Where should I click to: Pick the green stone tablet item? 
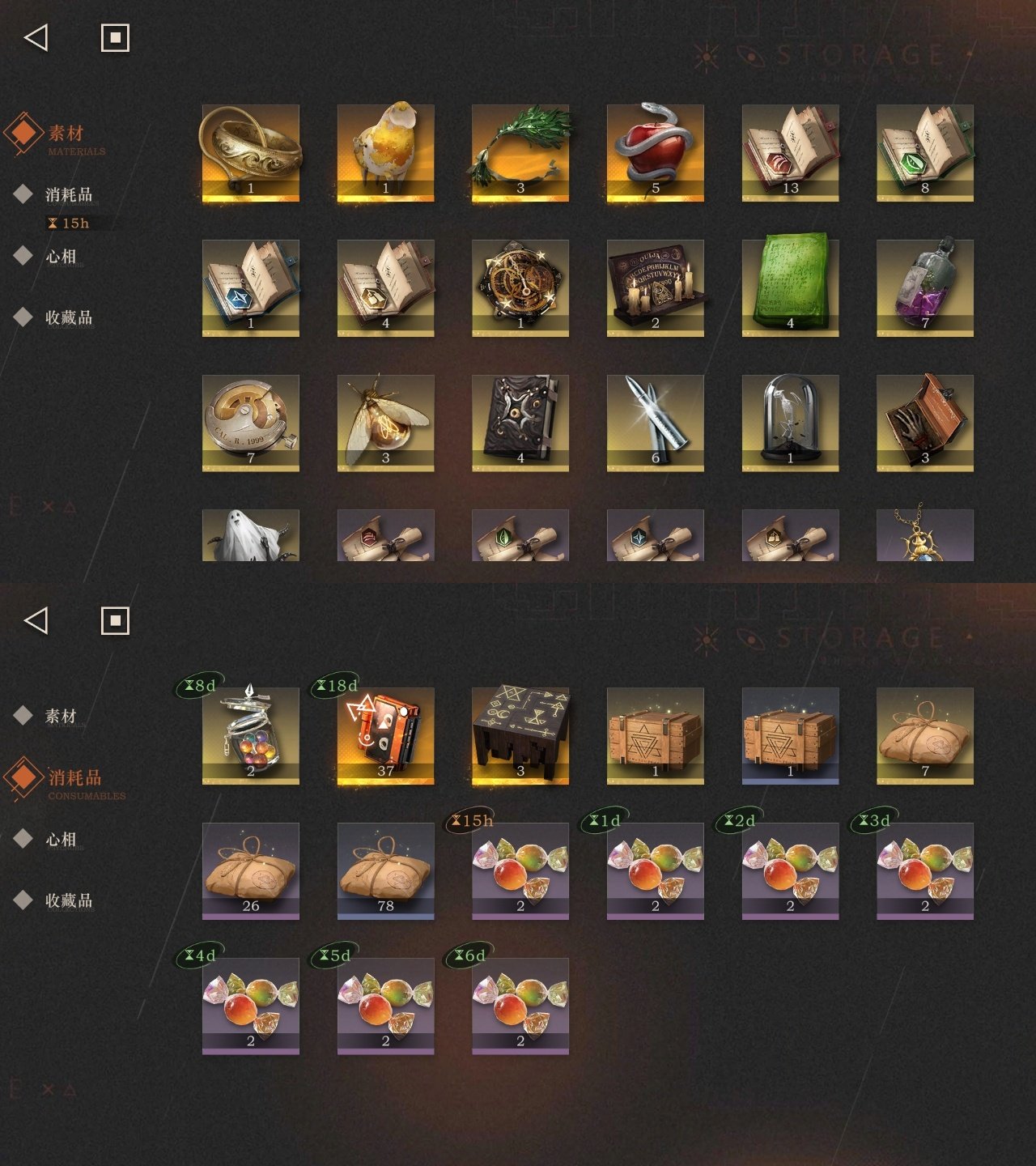click(x=791, y=287)
